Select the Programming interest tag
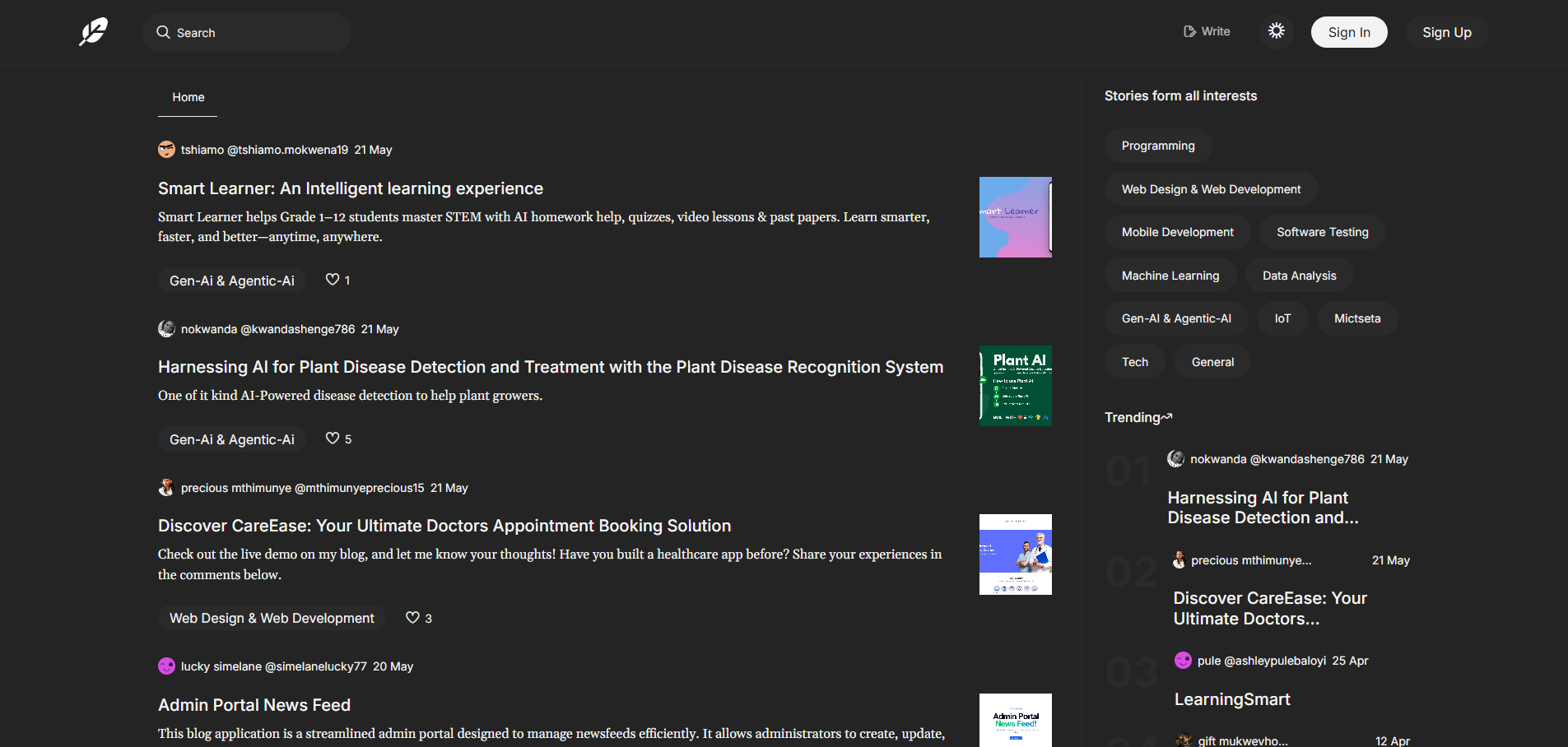This screenshot has width=1568, height=747. pyautogui.click(x=1157, y=146)
